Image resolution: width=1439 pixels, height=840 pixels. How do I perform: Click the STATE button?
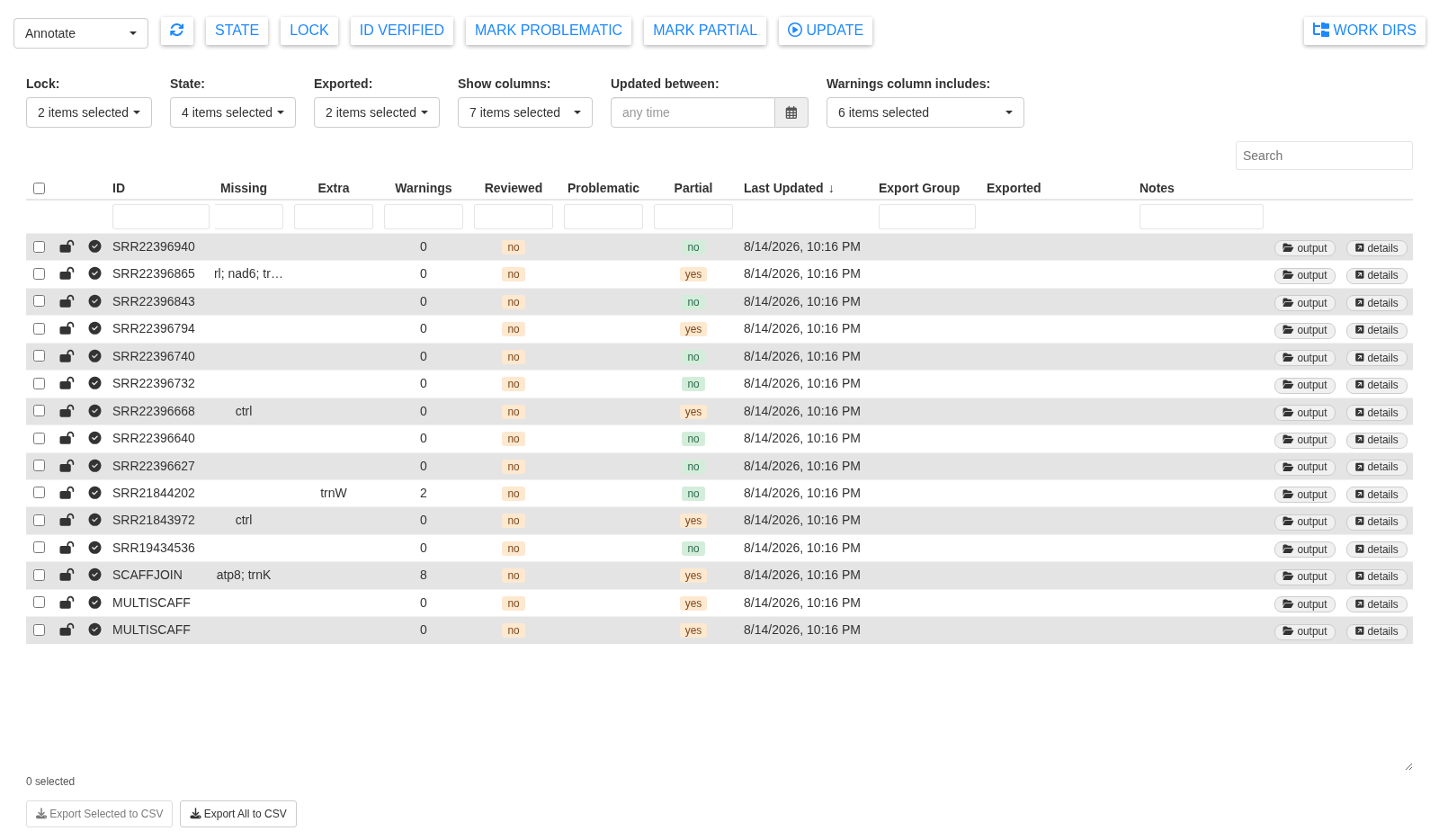tap(237, 30)
